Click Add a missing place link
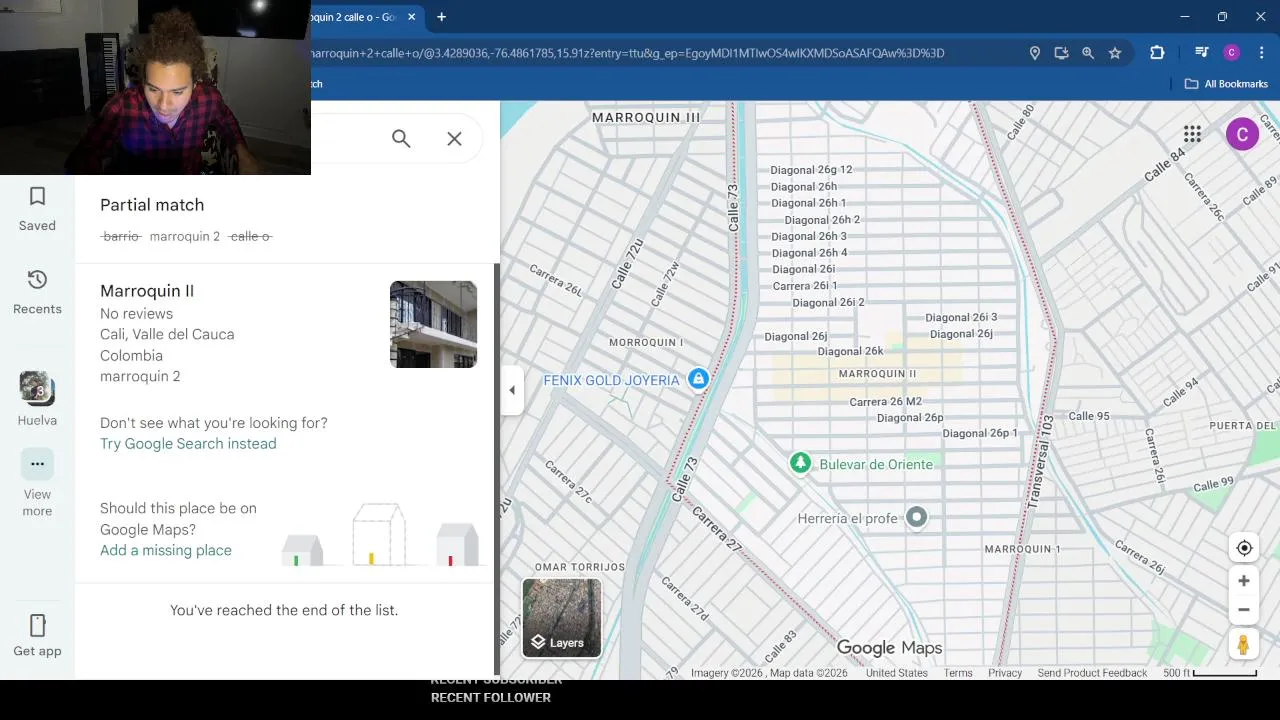This screenshot has height=720, width=1280. [x=166, y=551]
